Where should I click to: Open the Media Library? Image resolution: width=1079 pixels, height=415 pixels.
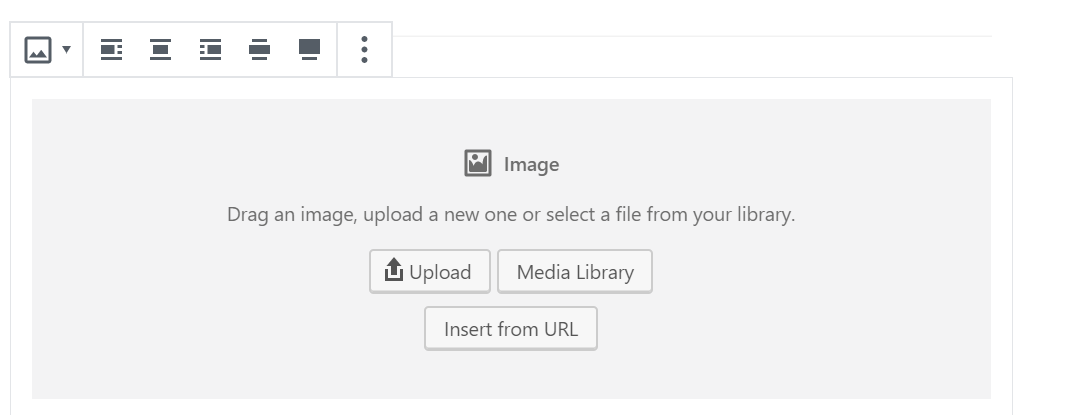575,271
